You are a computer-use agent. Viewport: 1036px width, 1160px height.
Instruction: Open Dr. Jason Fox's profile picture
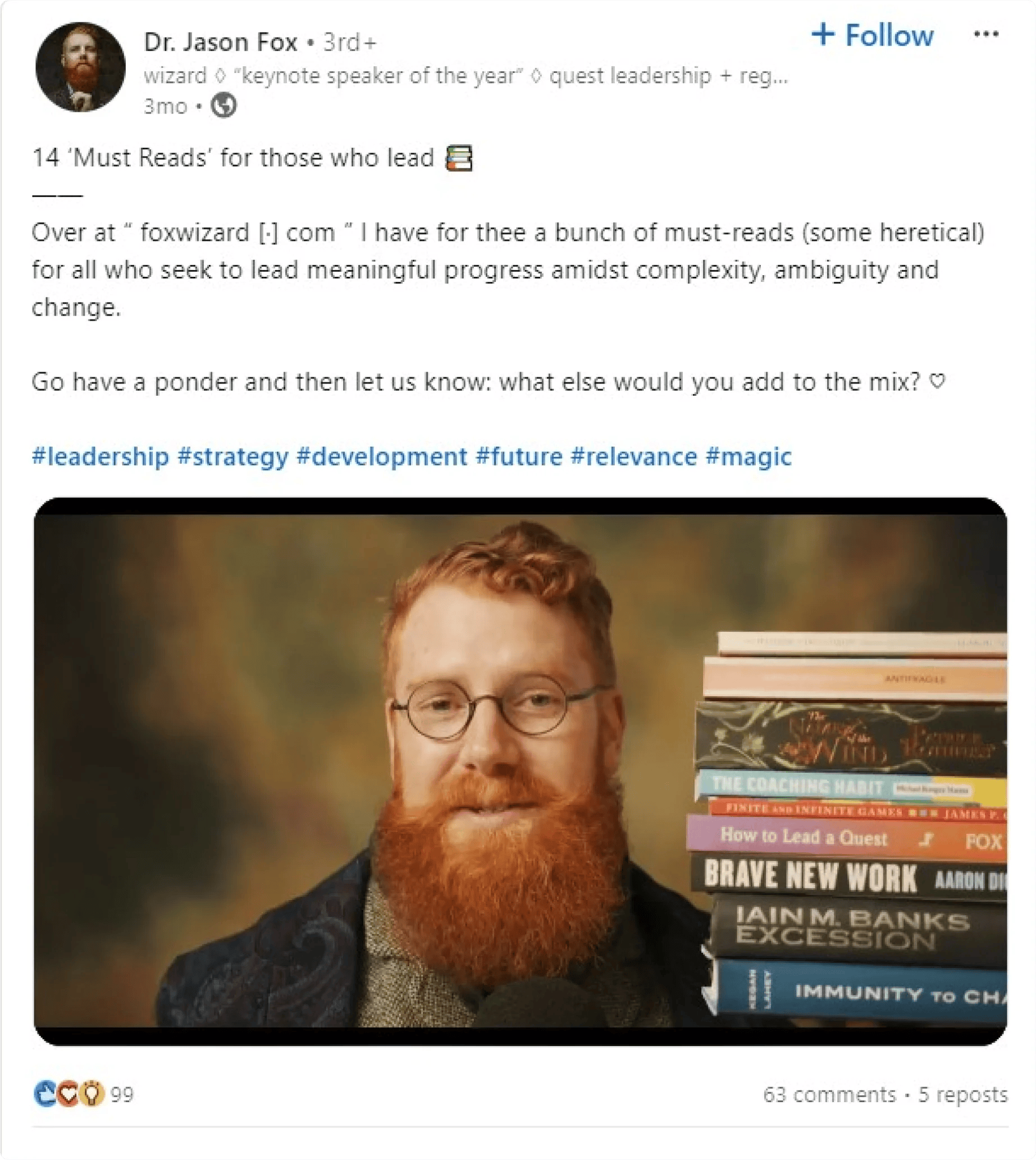[80, 67]
